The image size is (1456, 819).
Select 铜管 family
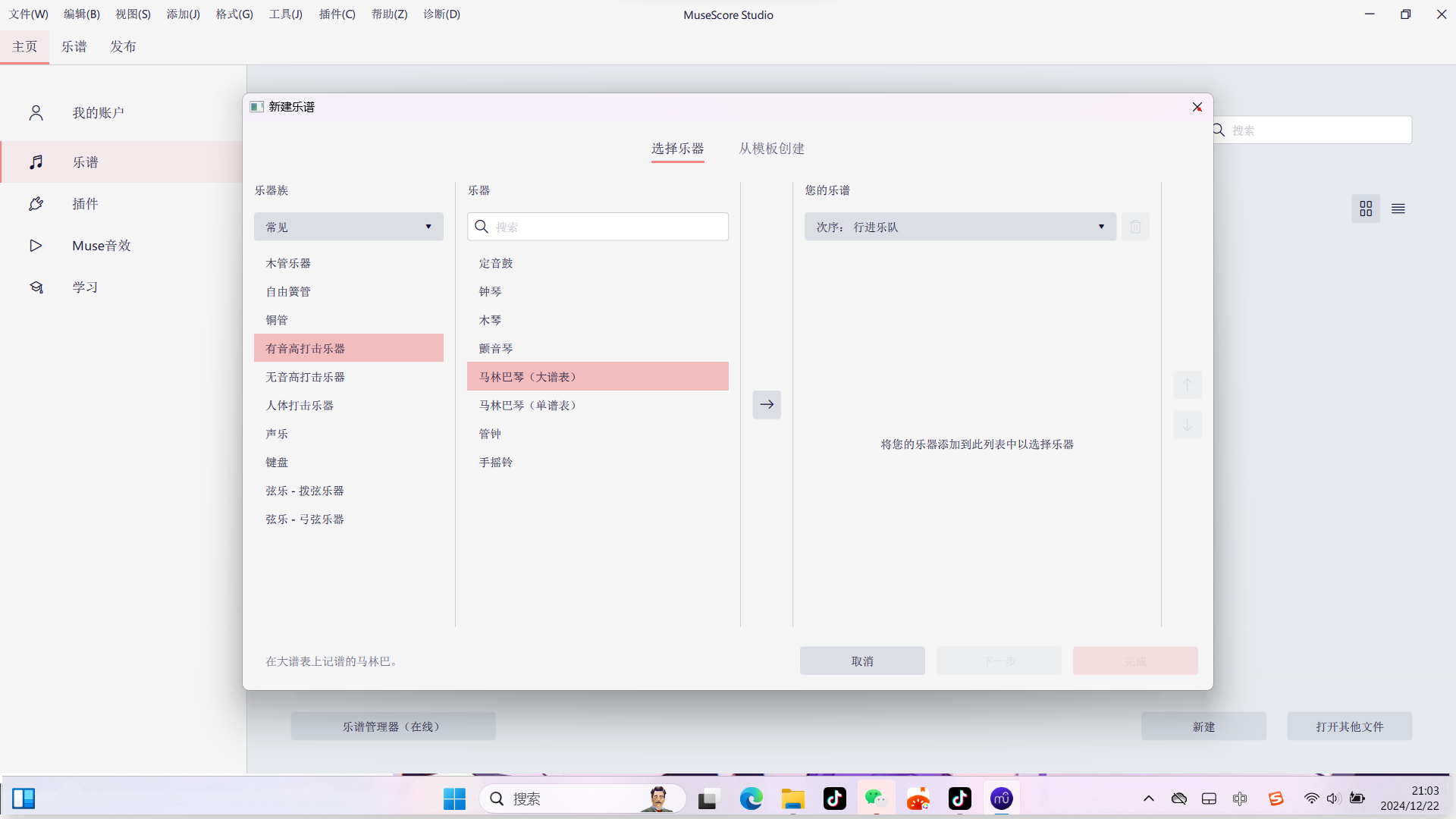(349, 320)
